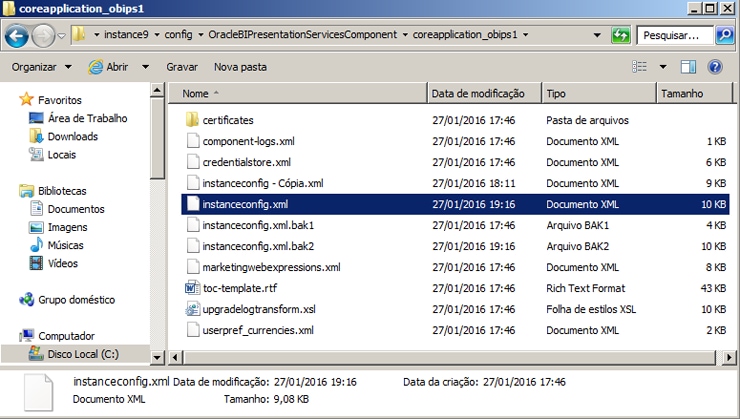The height and width of the screenshot is (419, 740).
Task: Select the credentialstore.xml file
Action: coord(246,162)
